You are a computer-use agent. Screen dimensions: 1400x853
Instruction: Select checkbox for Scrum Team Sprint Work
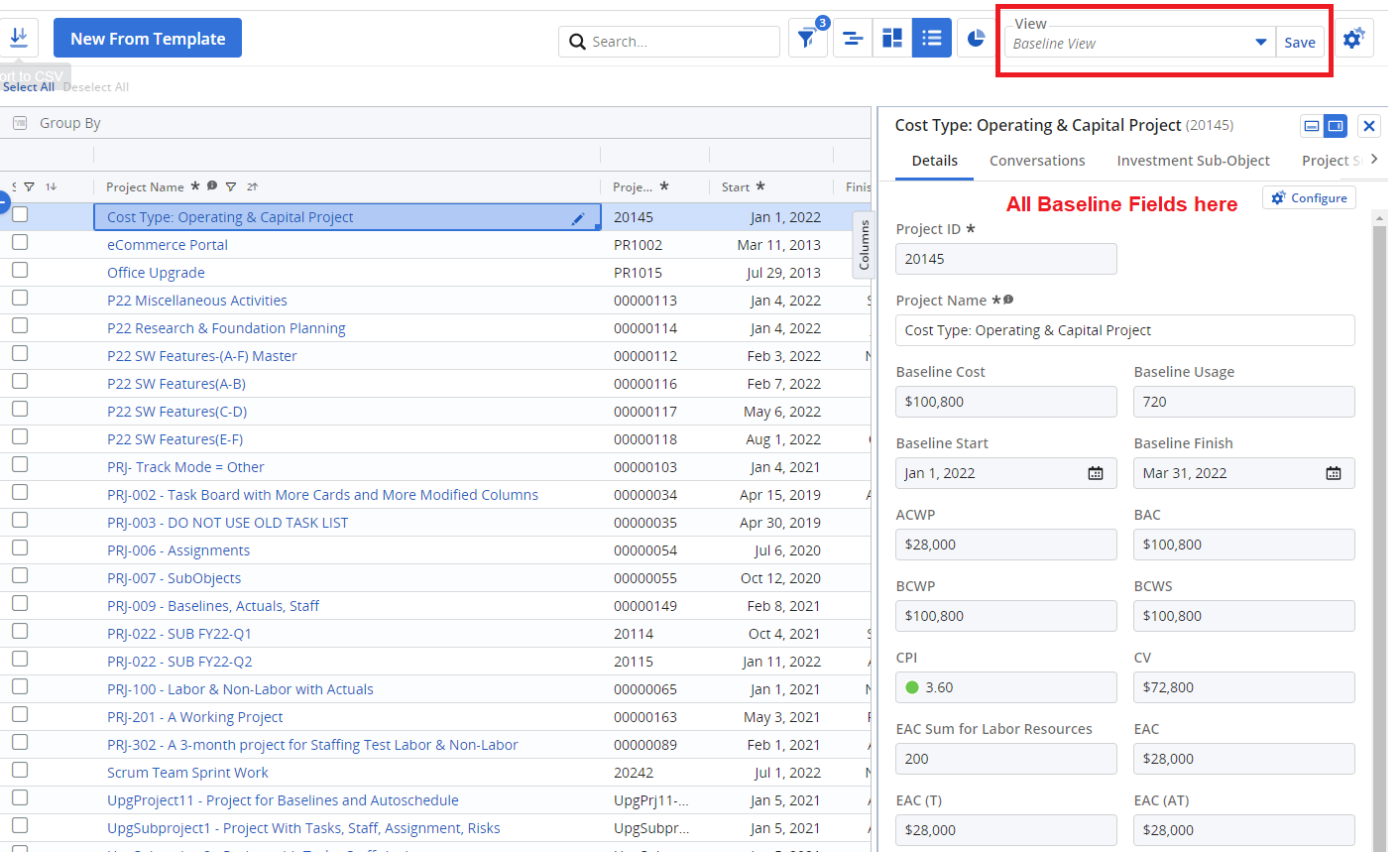pos(20,771)
